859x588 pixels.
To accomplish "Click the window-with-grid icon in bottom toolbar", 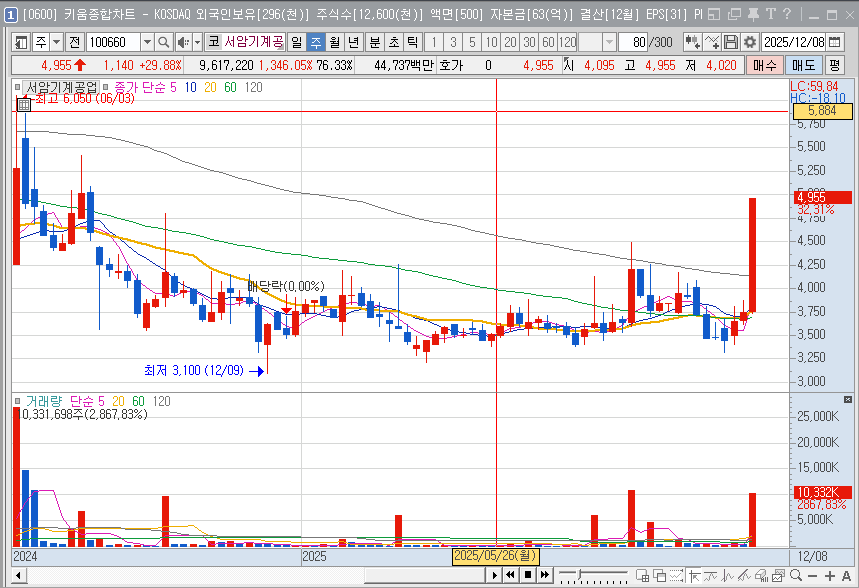I will tap(643, 575).
